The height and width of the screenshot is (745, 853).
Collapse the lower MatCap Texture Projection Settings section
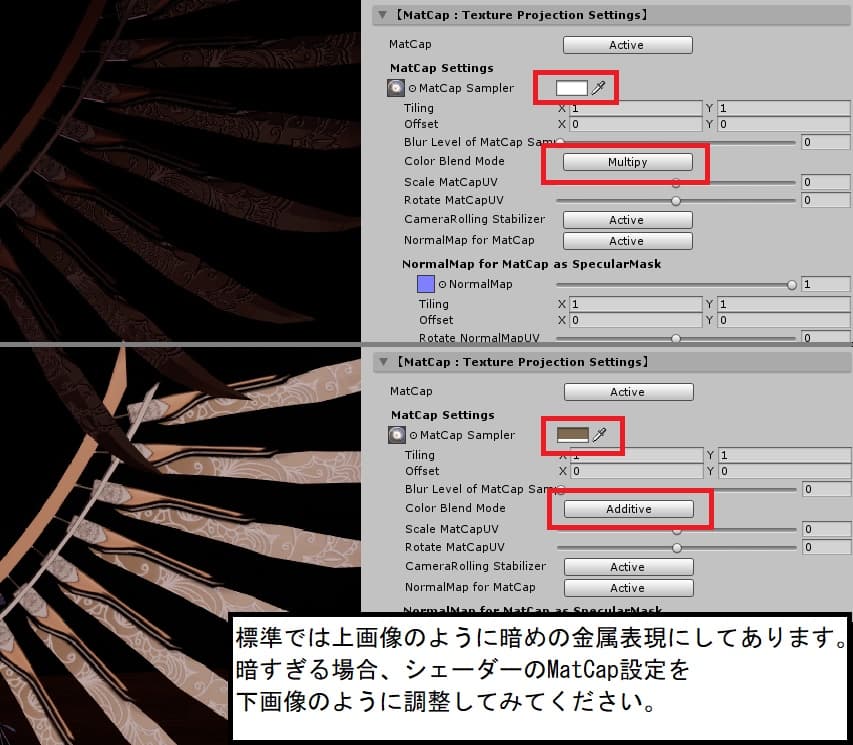(x=384, y=362)
